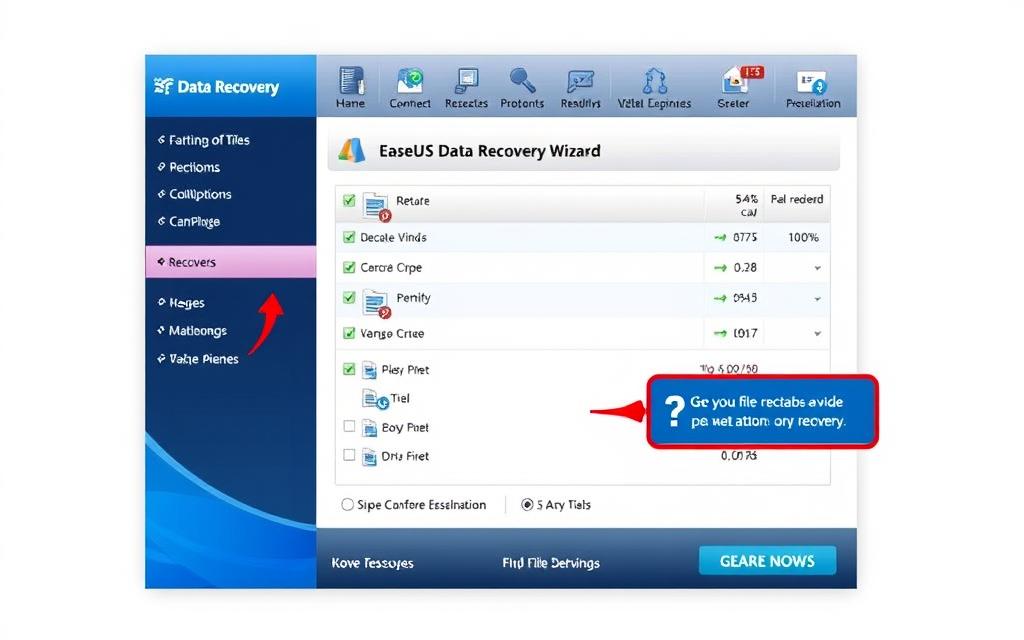Expand the Penify row dropdown arrow

click(x=818, y=299)
